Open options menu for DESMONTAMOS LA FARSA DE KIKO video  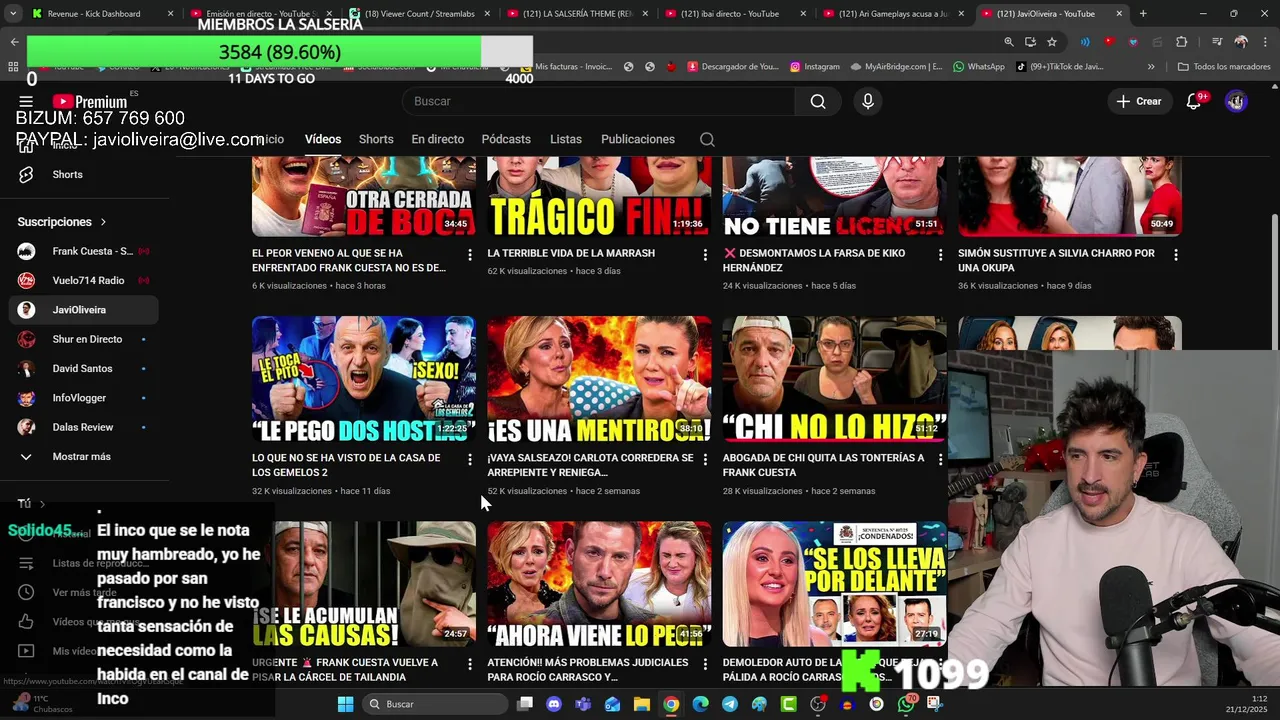click(x=940, y=255)
